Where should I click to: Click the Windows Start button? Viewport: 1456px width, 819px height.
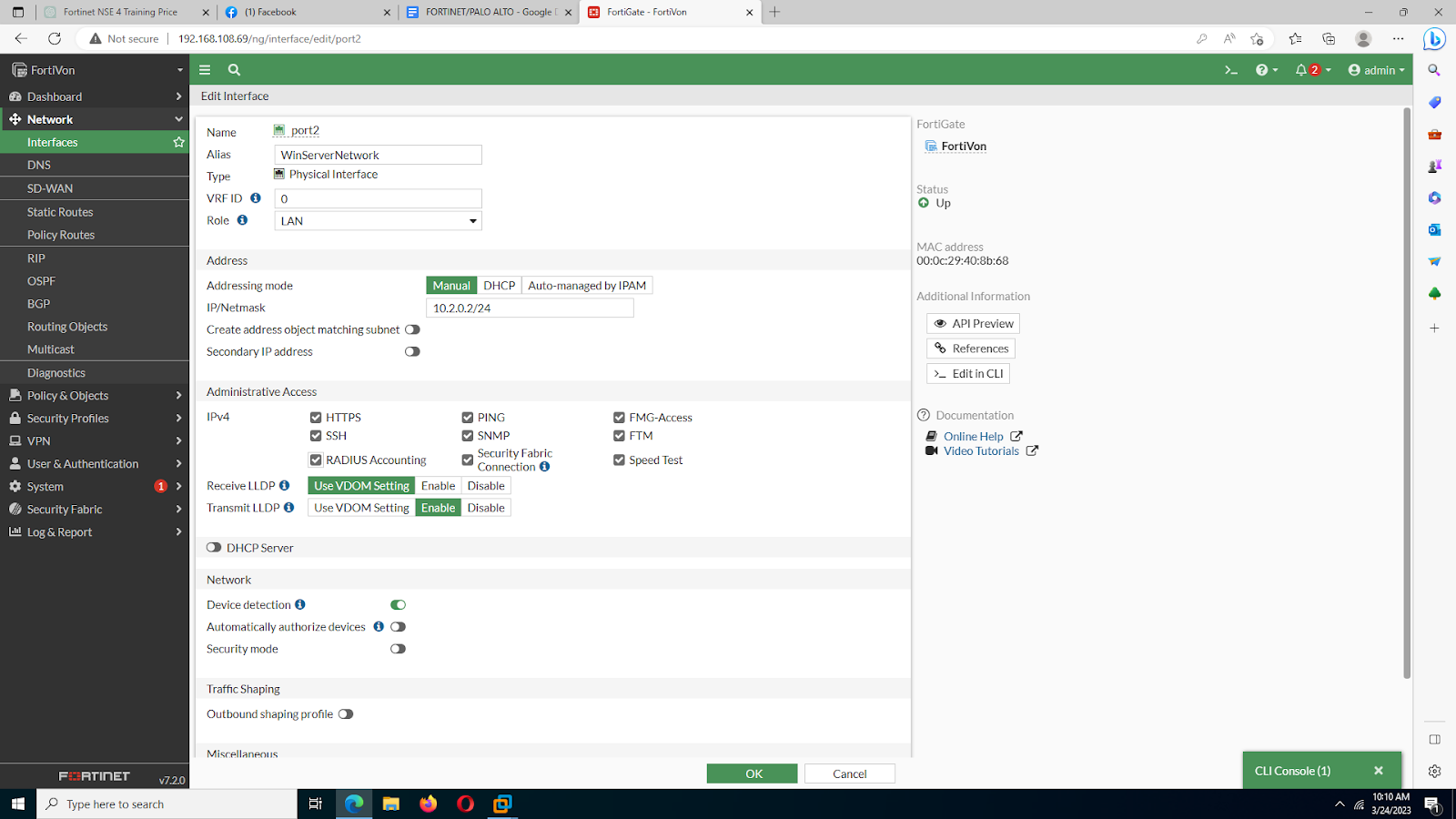(x=17, y=804)
